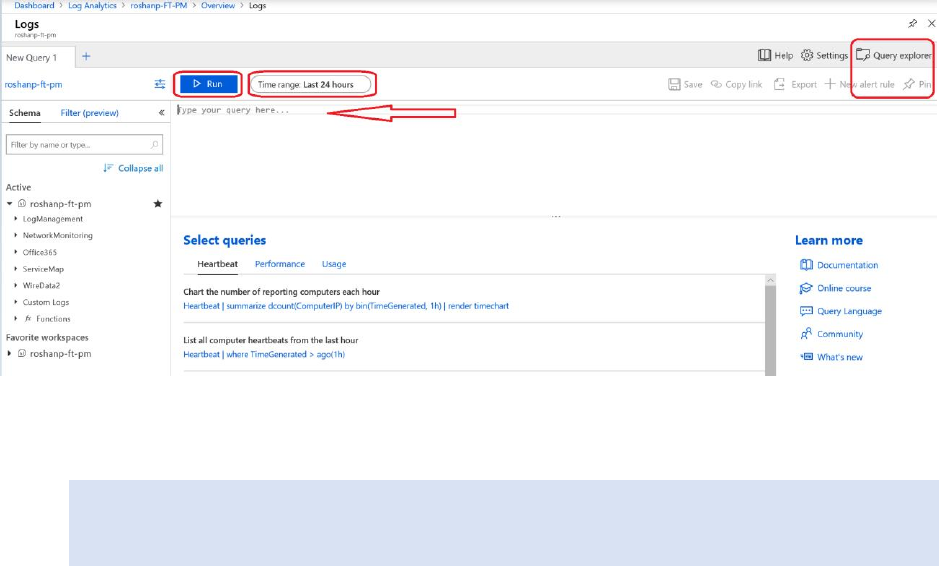The width and height of the screenshot is (939, 566).
Task: Collapse the Active roshanp-ft-pm workspace node
Action: 10,204
